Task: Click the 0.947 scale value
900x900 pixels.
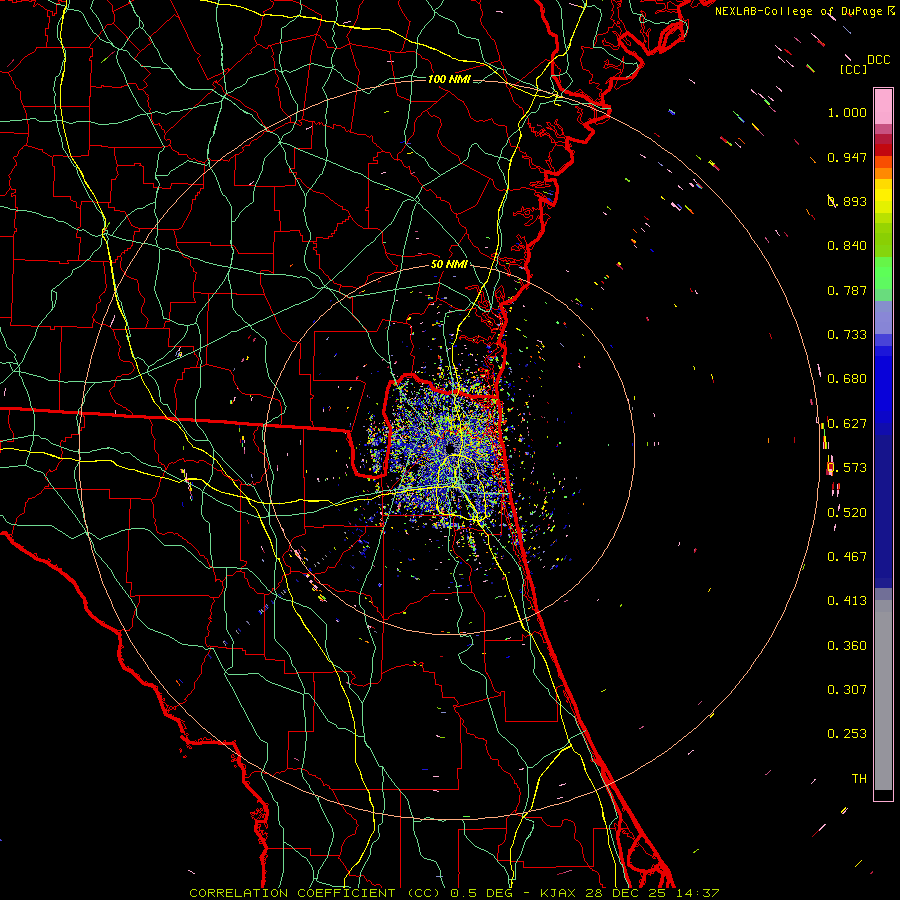Action: coord(847,157)
